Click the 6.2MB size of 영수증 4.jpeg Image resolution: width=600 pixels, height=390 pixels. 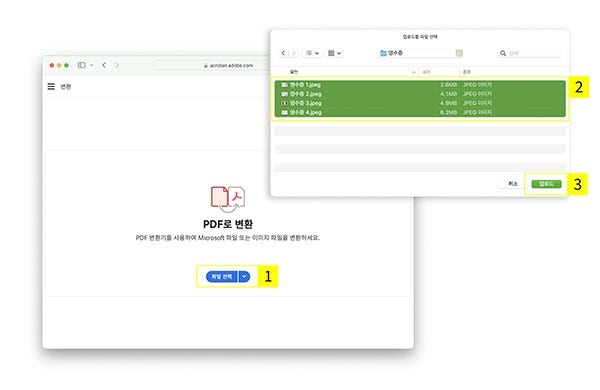[x=448, y=112]
